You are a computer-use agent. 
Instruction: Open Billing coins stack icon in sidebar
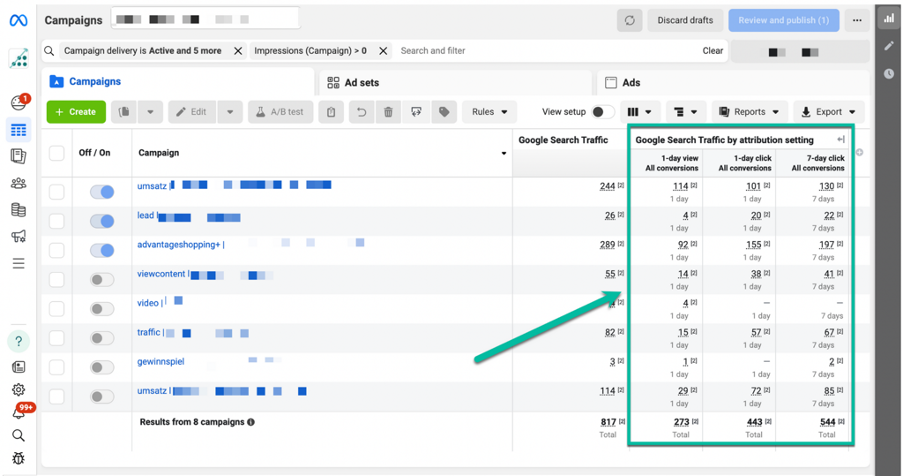[x=18, y=210]
